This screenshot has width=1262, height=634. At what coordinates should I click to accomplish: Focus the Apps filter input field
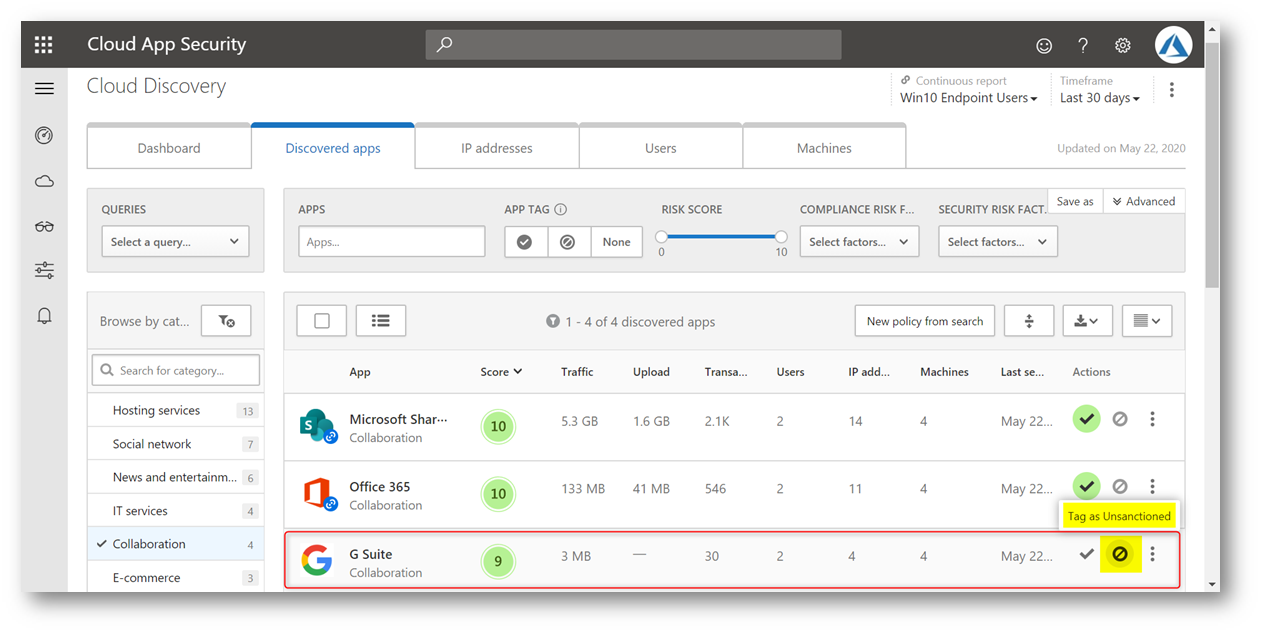point(391,242)
